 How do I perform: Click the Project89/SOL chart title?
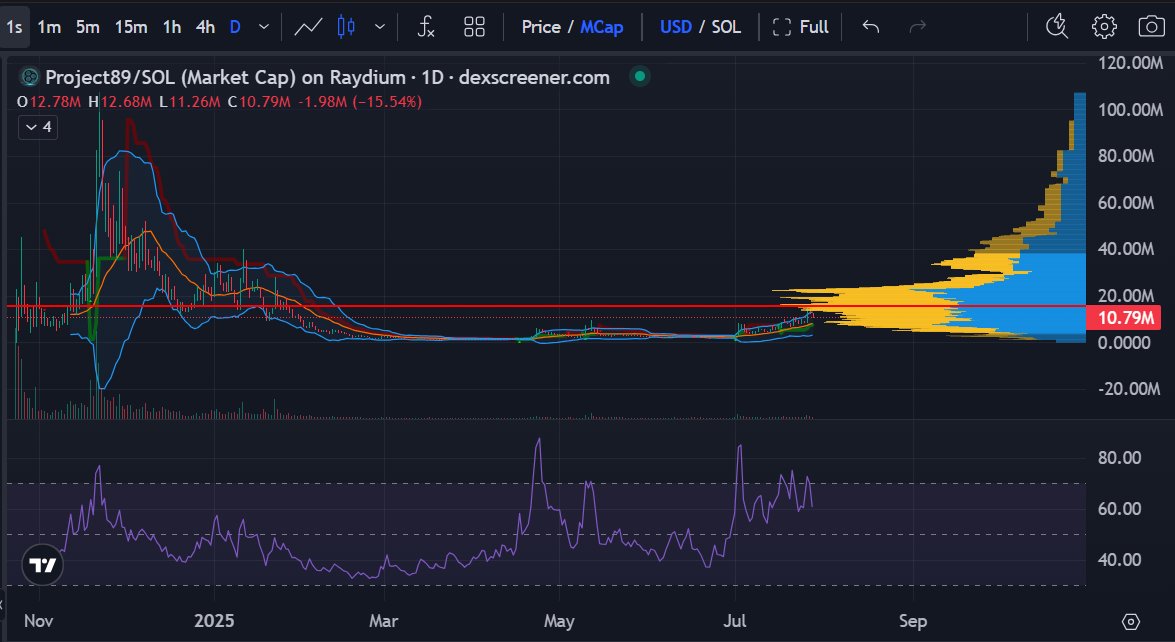[327, 77]
